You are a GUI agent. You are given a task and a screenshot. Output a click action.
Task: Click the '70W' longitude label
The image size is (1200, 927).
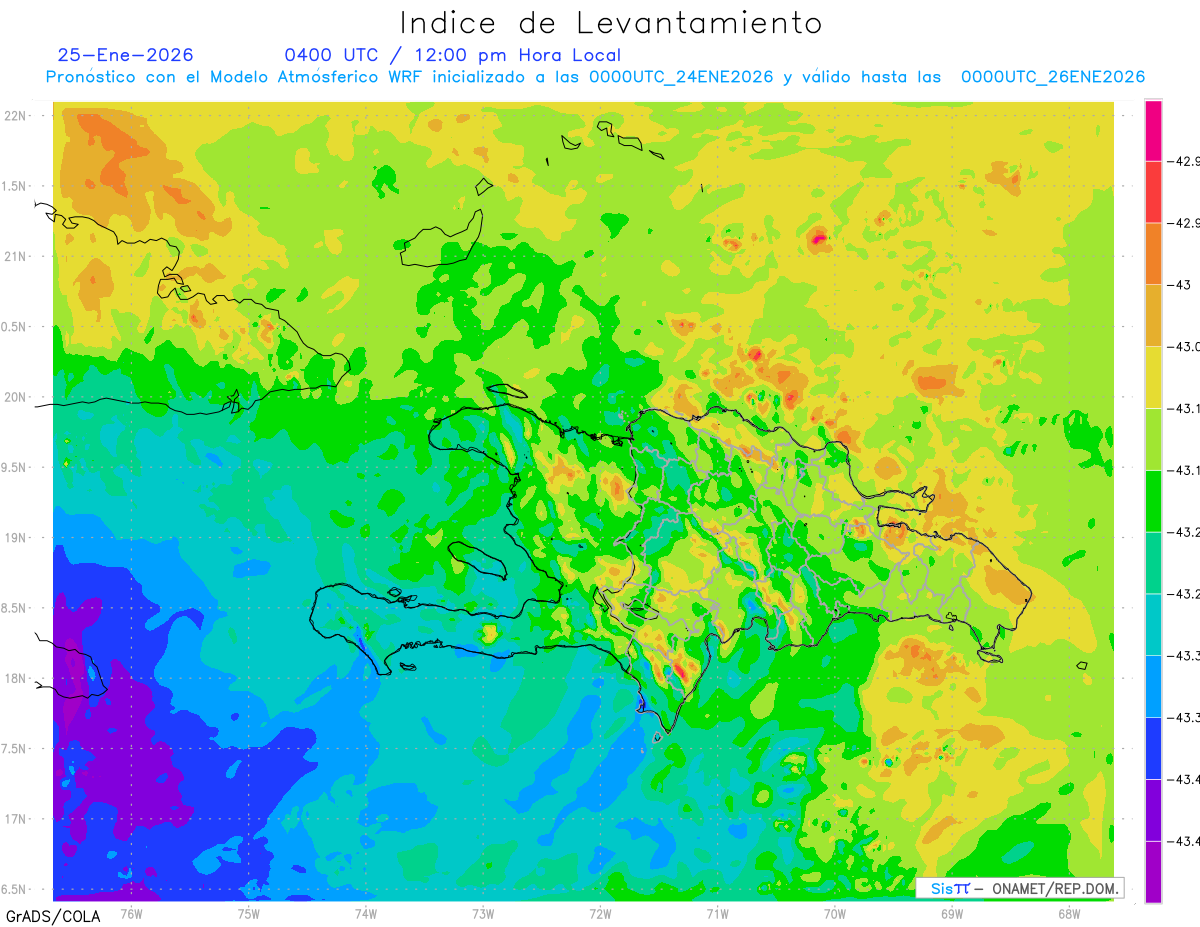tap(834, 913)
